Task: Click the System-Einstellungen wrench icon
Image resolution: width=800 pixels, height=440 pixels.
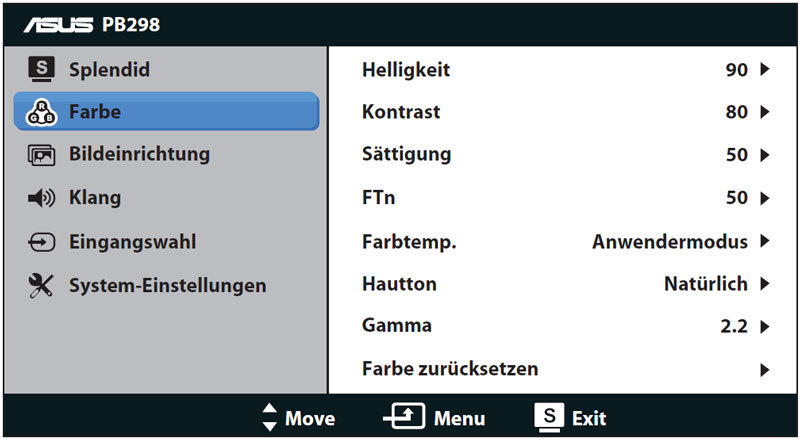Action: point(41,285)
